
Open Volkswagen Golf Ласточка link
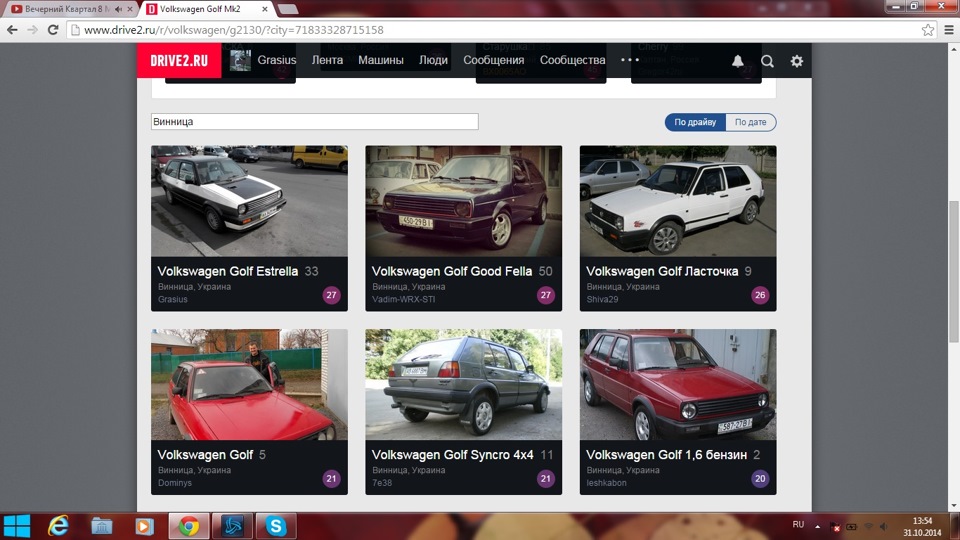[662, 271]
